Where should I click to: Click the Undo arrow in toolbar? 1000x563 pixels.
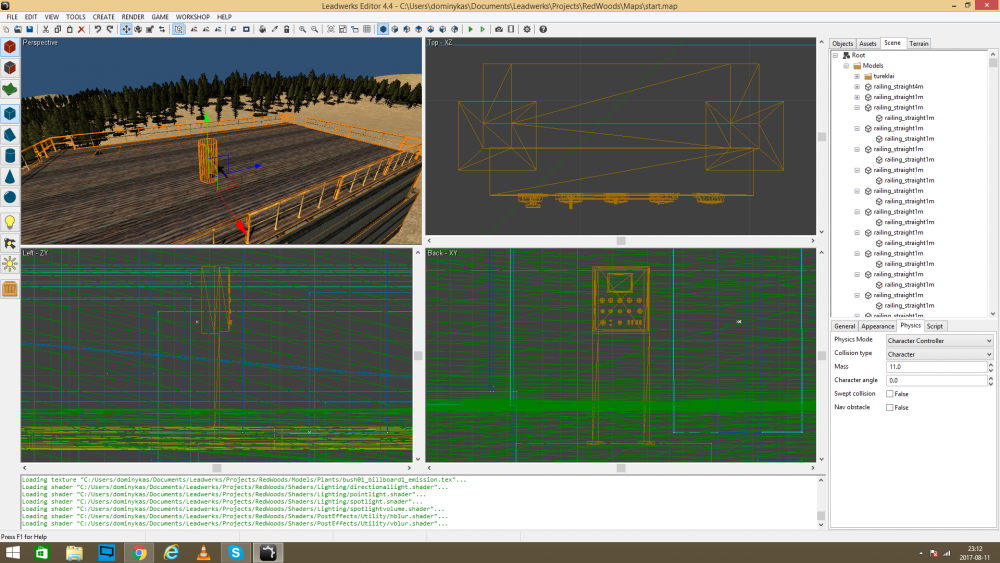click(97, 30)
